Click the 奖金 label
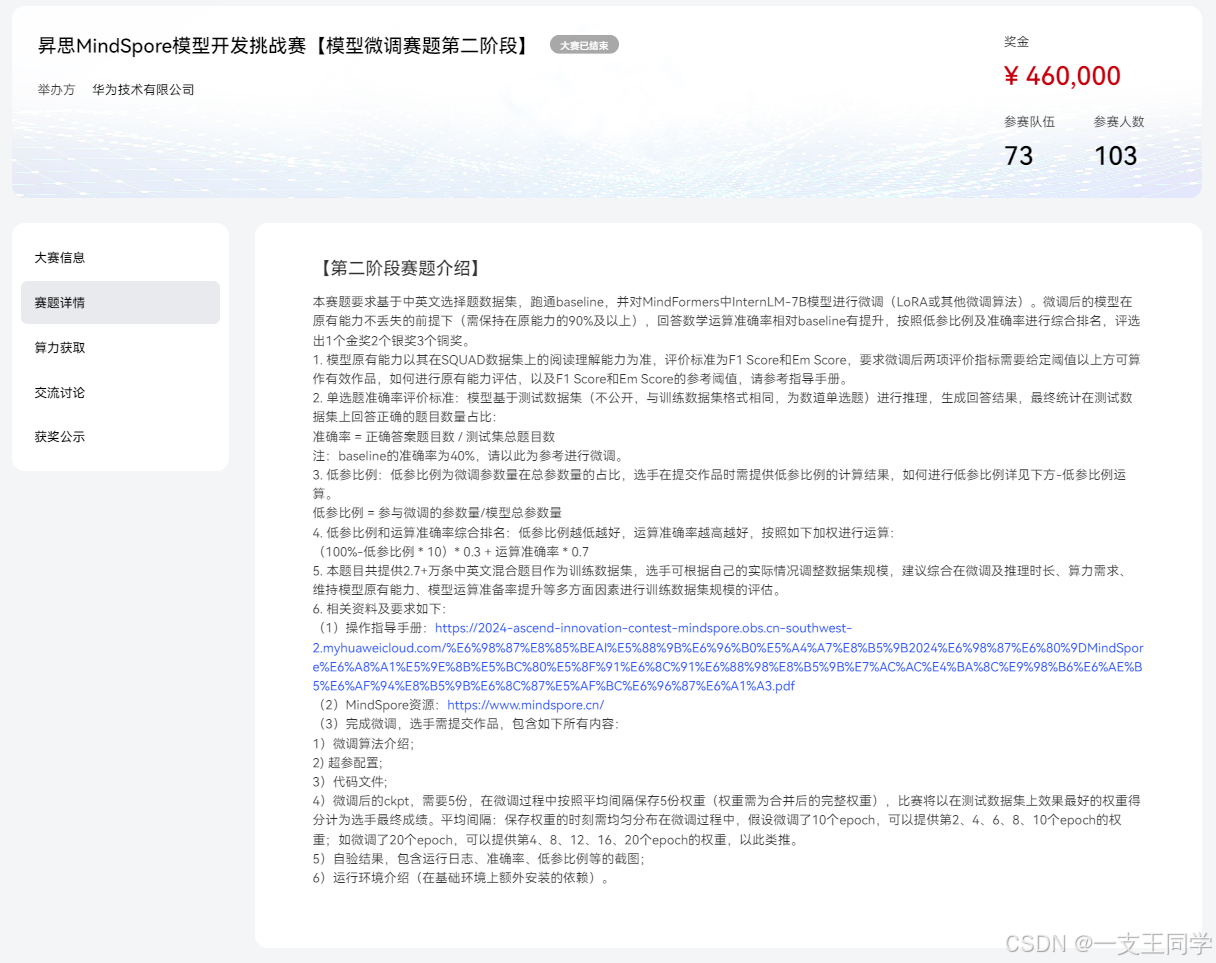 click(1016, 42)
